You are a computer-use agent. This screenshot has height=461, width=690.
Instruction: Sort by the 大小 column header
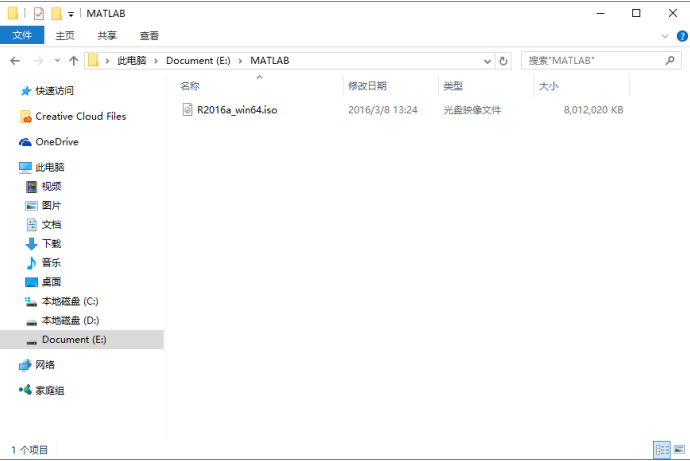548,86
